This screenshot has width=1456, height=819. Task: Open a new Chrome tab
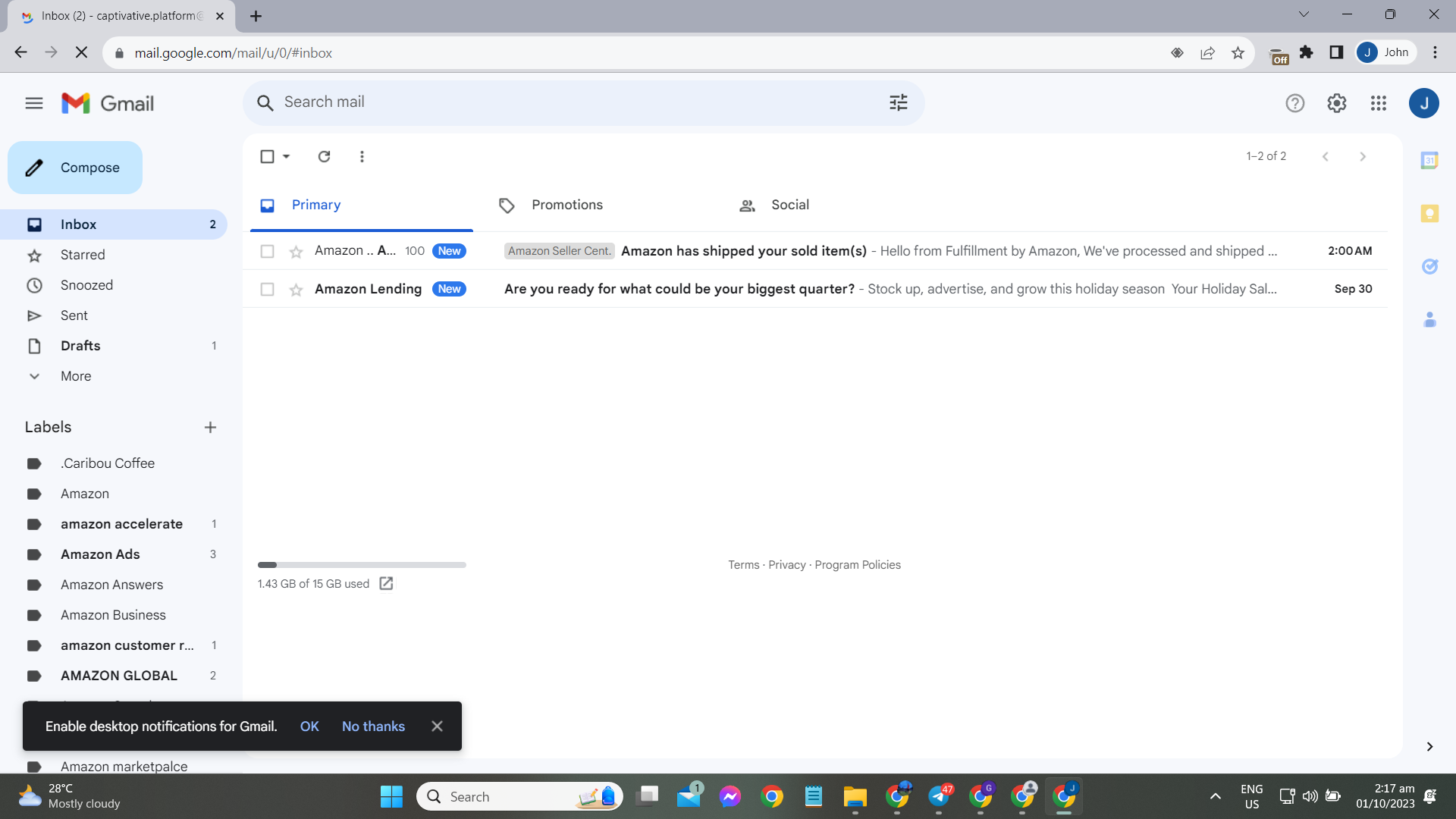point(256,16)
